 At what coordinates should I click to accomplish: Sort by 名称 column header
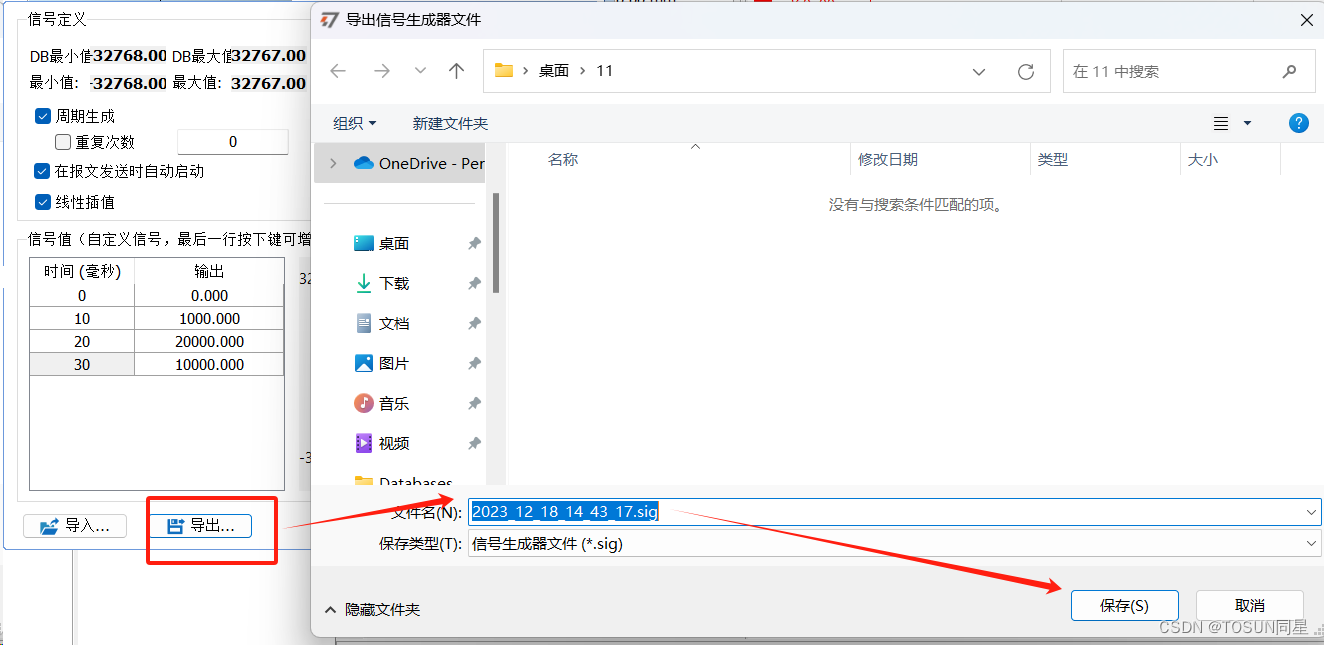click(563, 159)
